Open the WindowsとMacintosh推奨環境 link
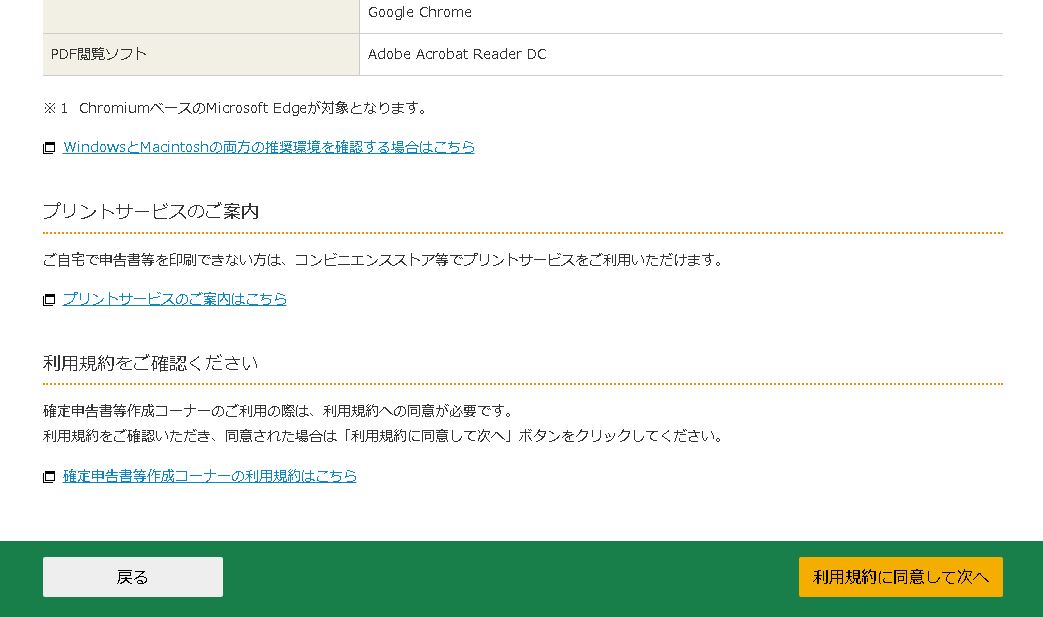This screenshot has height=617, width=1043. (268, 147)
